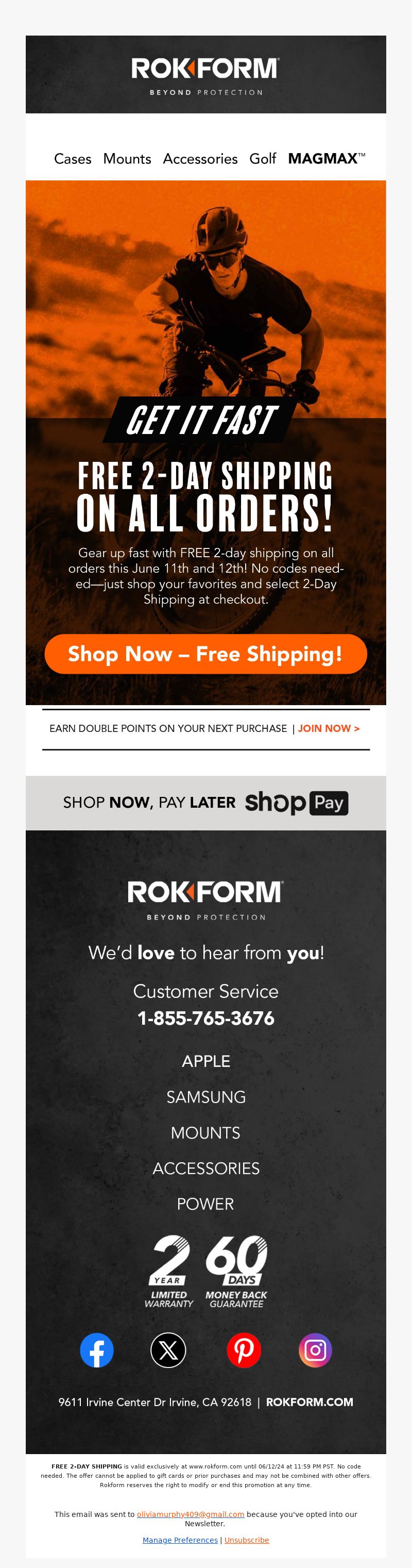Click the 2 Year Limited Warranty badge
Image resolution: width=412 pixels, height=1568 pixels.
(x=168, y=1272)
